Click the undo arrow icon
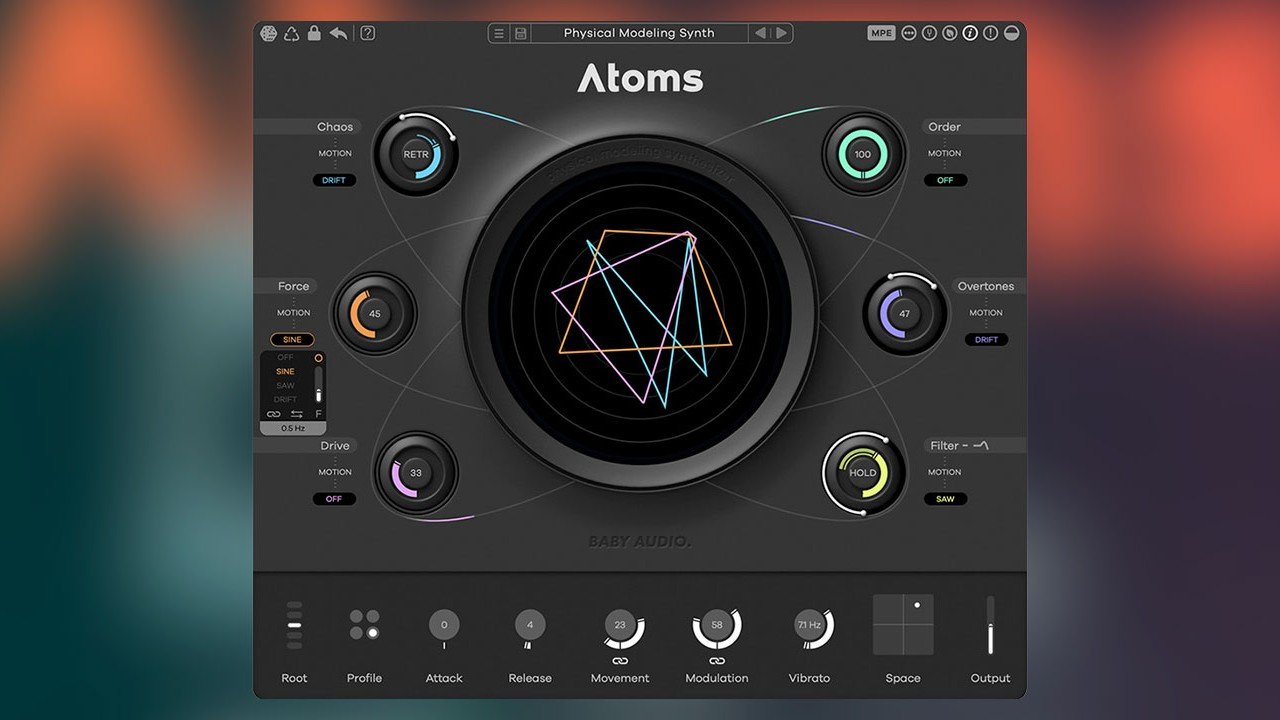The width and height of the screenshot is (1280, 720). tap(339, 33)
